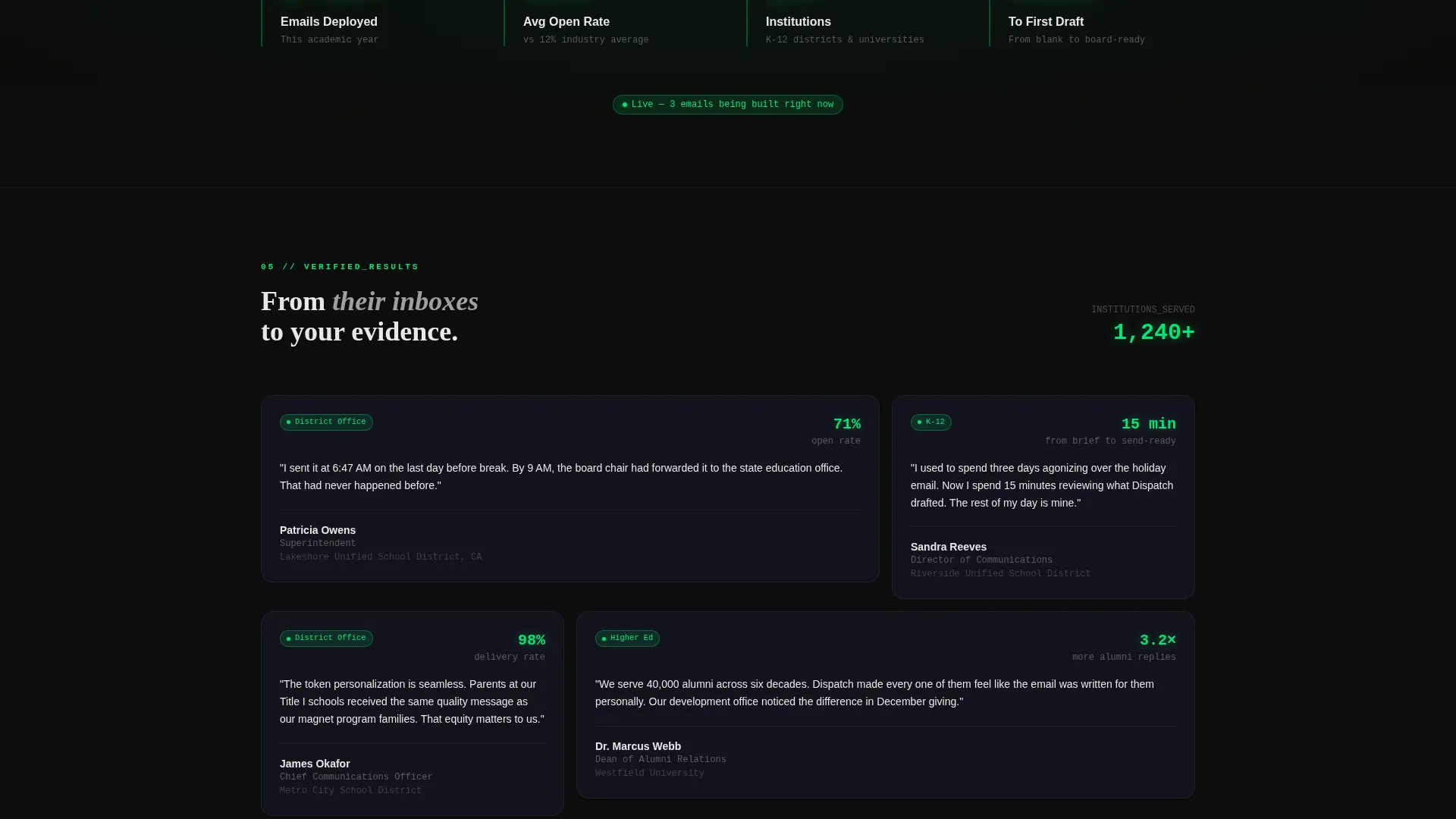Select the District Office tag on James Okafor card
Image resolution: width=1456 pixels, height=819 pixels.
(326, 638)
